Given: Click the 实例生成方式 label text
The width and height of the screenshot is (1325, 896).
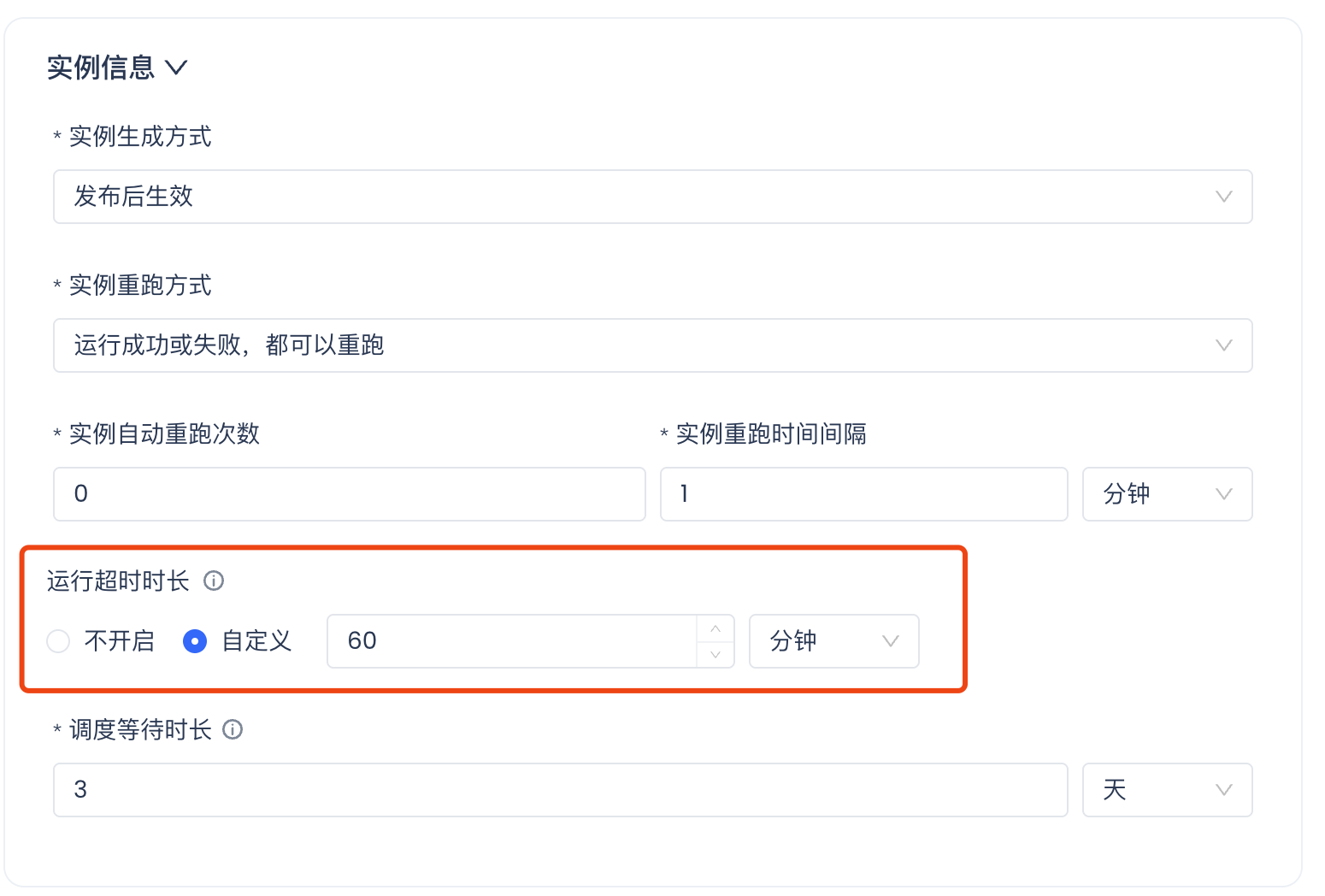Looking at the screenshot, I should [140, 137].
